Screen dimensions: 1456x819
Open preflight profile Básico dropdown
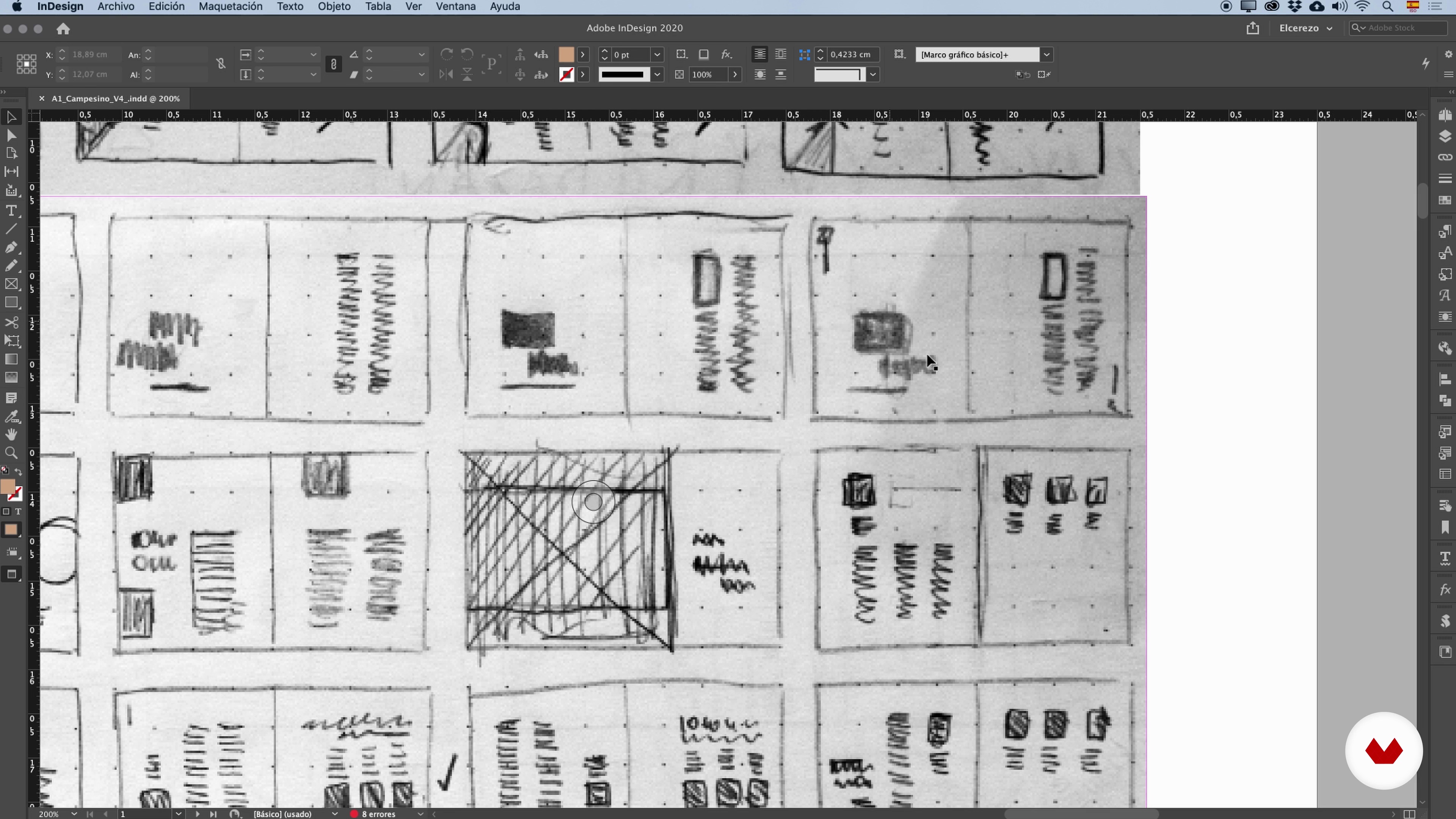[x=334, y=814]
